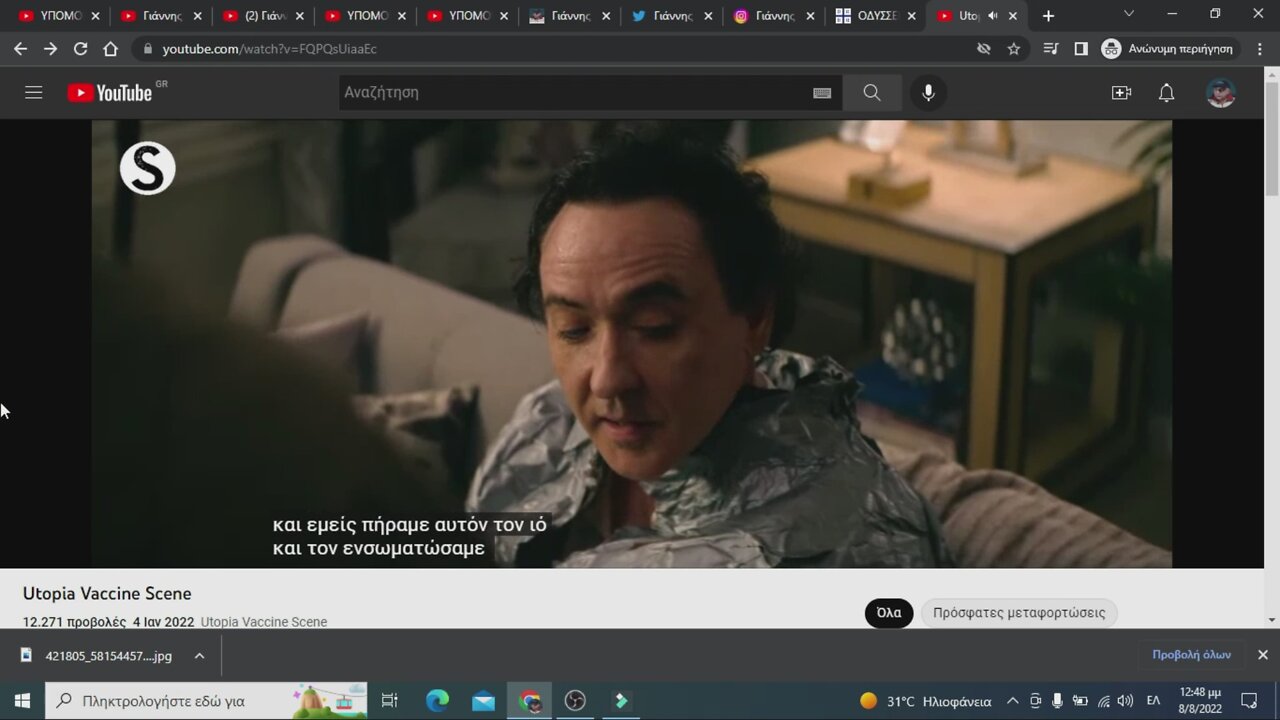Go forward with the browser forward arrow
This screenshot has width=1280, height=720.
pyautogui.click(x=51, y=49)
